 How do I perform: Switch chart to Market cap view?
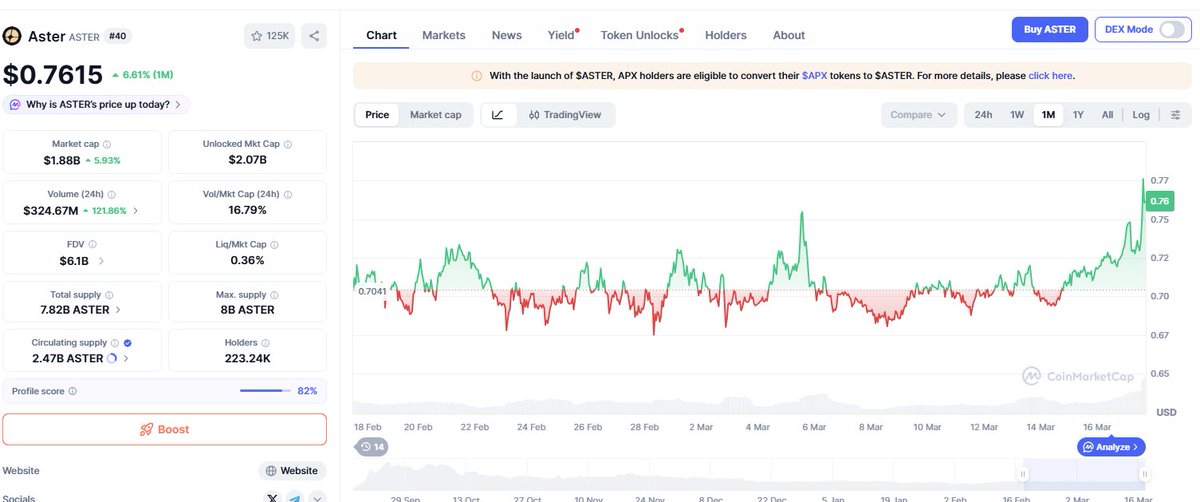[436, 115]
